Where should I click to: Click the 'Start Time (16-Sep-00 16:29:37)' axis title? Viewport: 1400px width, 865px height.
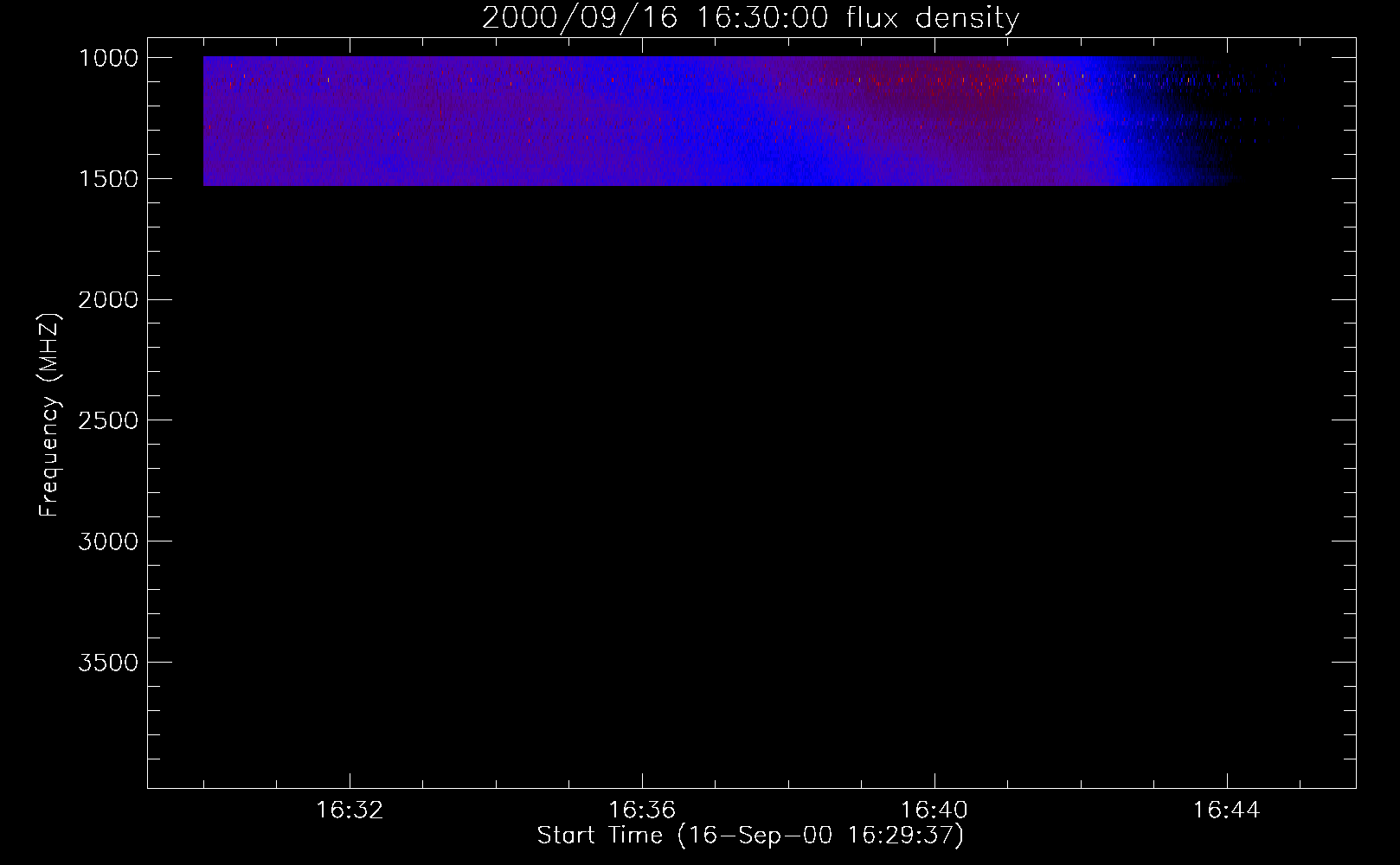pos(750,836)
